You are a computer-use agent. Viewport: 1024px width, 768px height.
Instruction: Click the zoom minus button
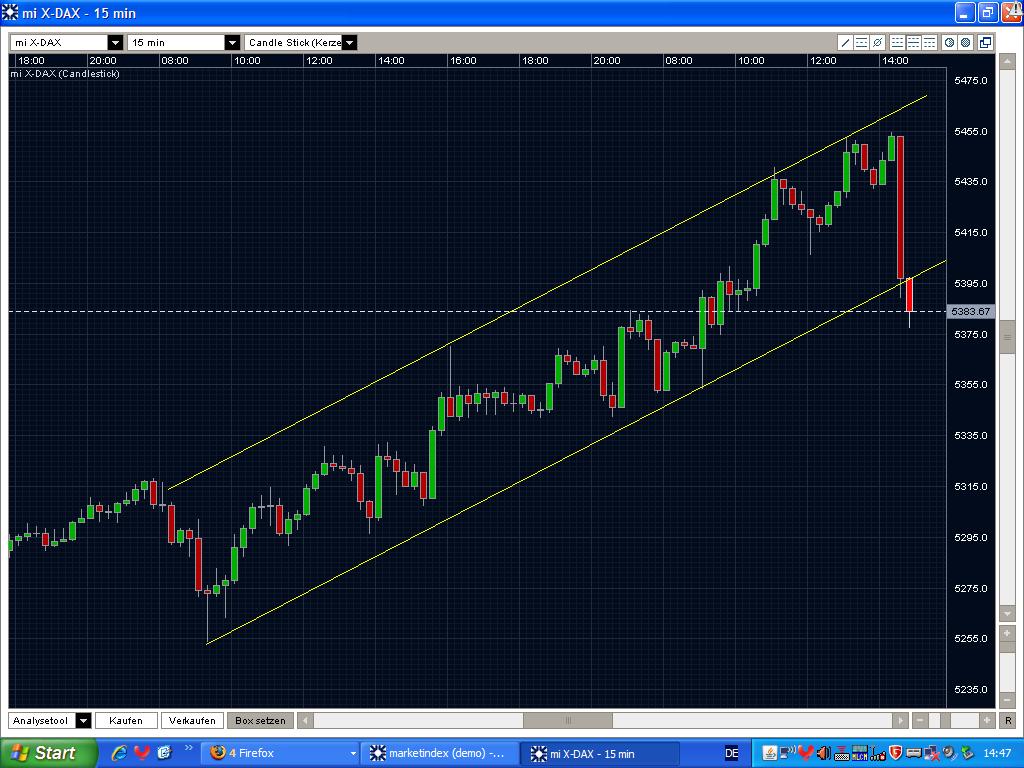point(920,720)
